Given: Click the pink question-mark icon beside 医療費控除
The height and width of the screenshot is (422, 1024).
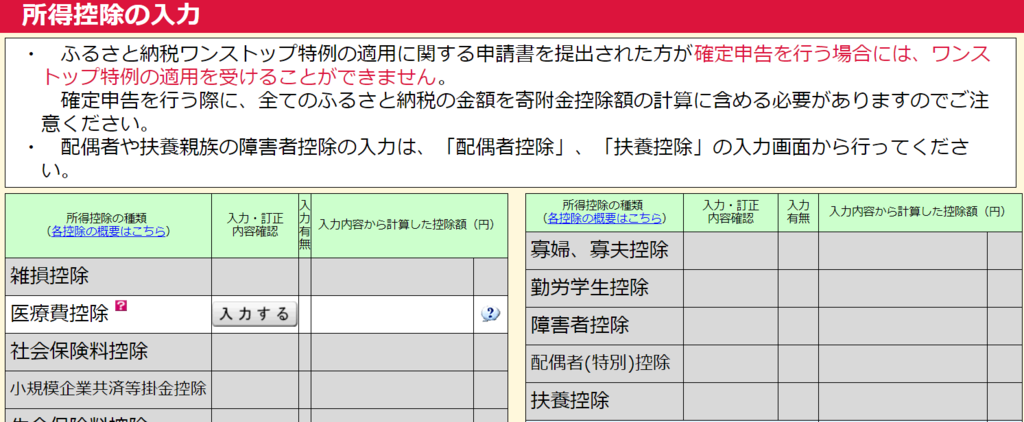Looking at the screenshot, I should 120,305.
